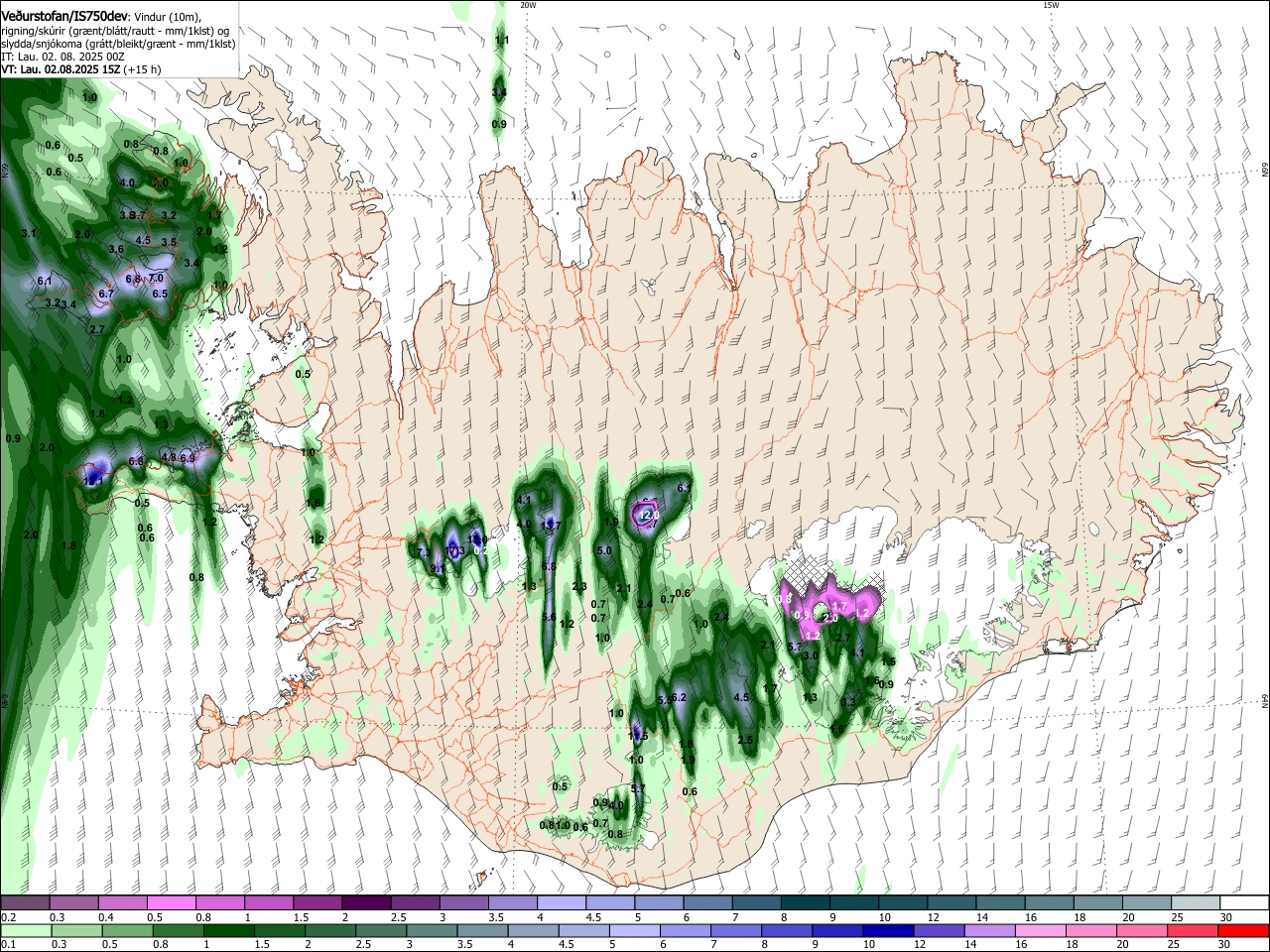The width and height of the screenshot is (1270, 952).
Task: Select the upper legend swatch starting at 3
Action: click(x=462, y=902)
